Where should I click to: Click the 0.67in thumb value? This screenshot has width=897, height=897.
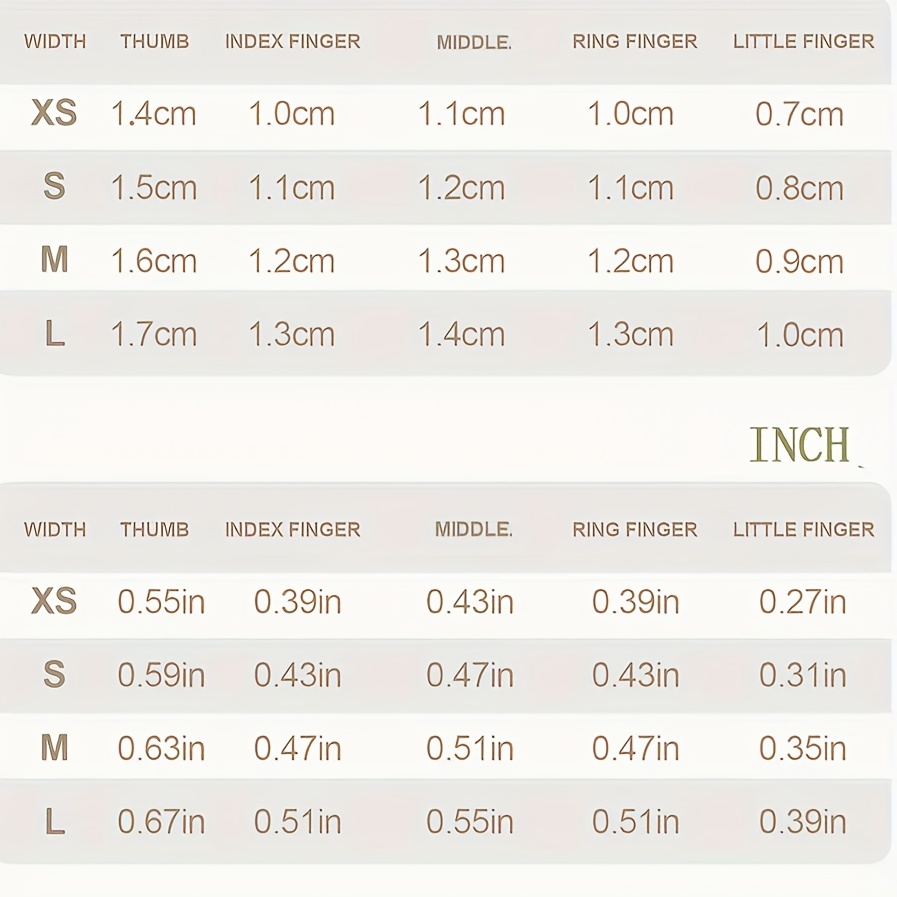161,822
